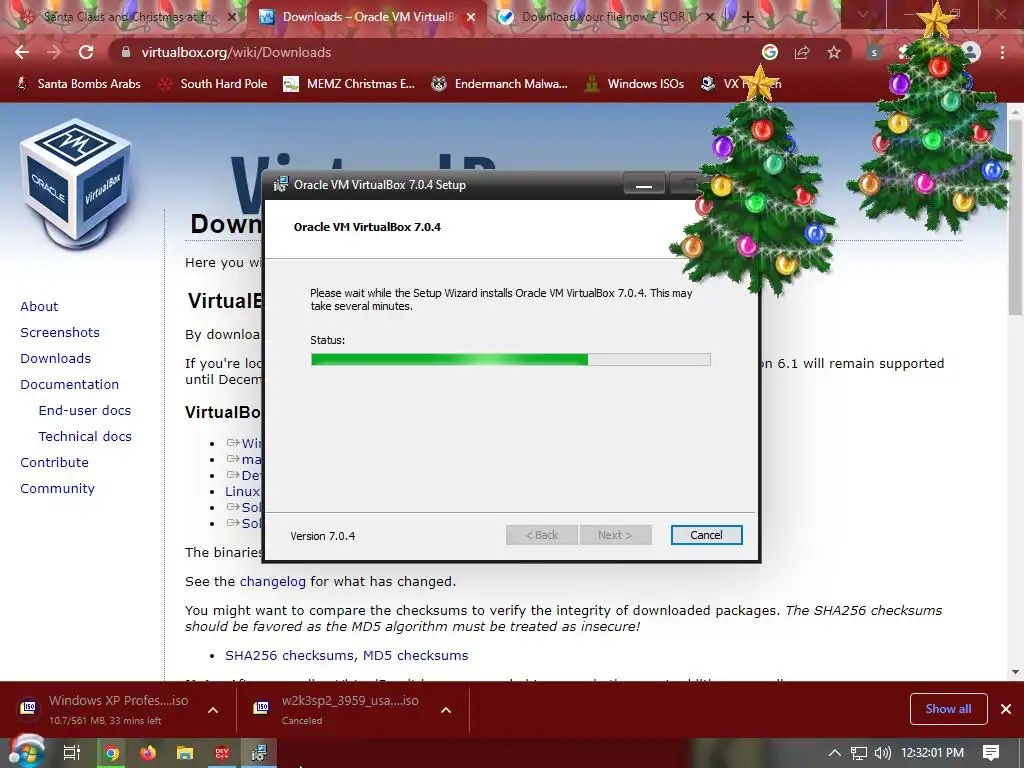Viewport: 1024px width, 768px height.
Task: Close the downloads bar
Action: click(1006, 709)
